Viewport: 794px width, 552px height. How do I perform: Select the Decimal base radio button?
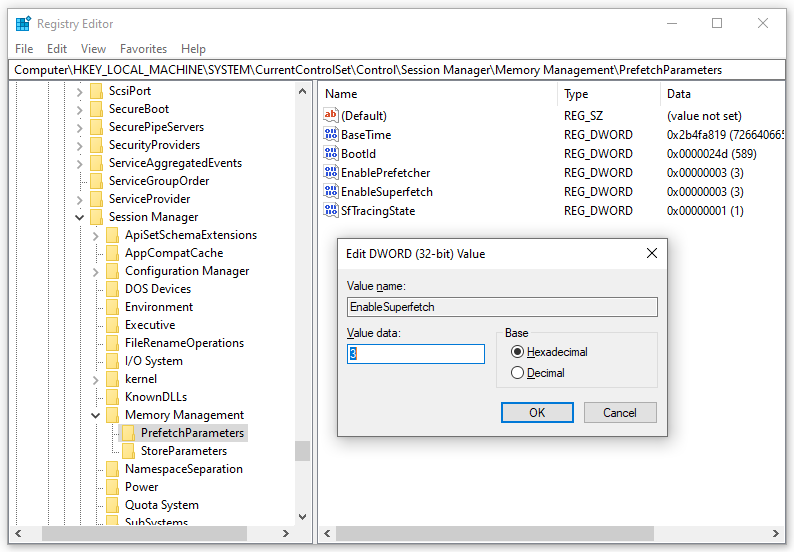(517, 373)
